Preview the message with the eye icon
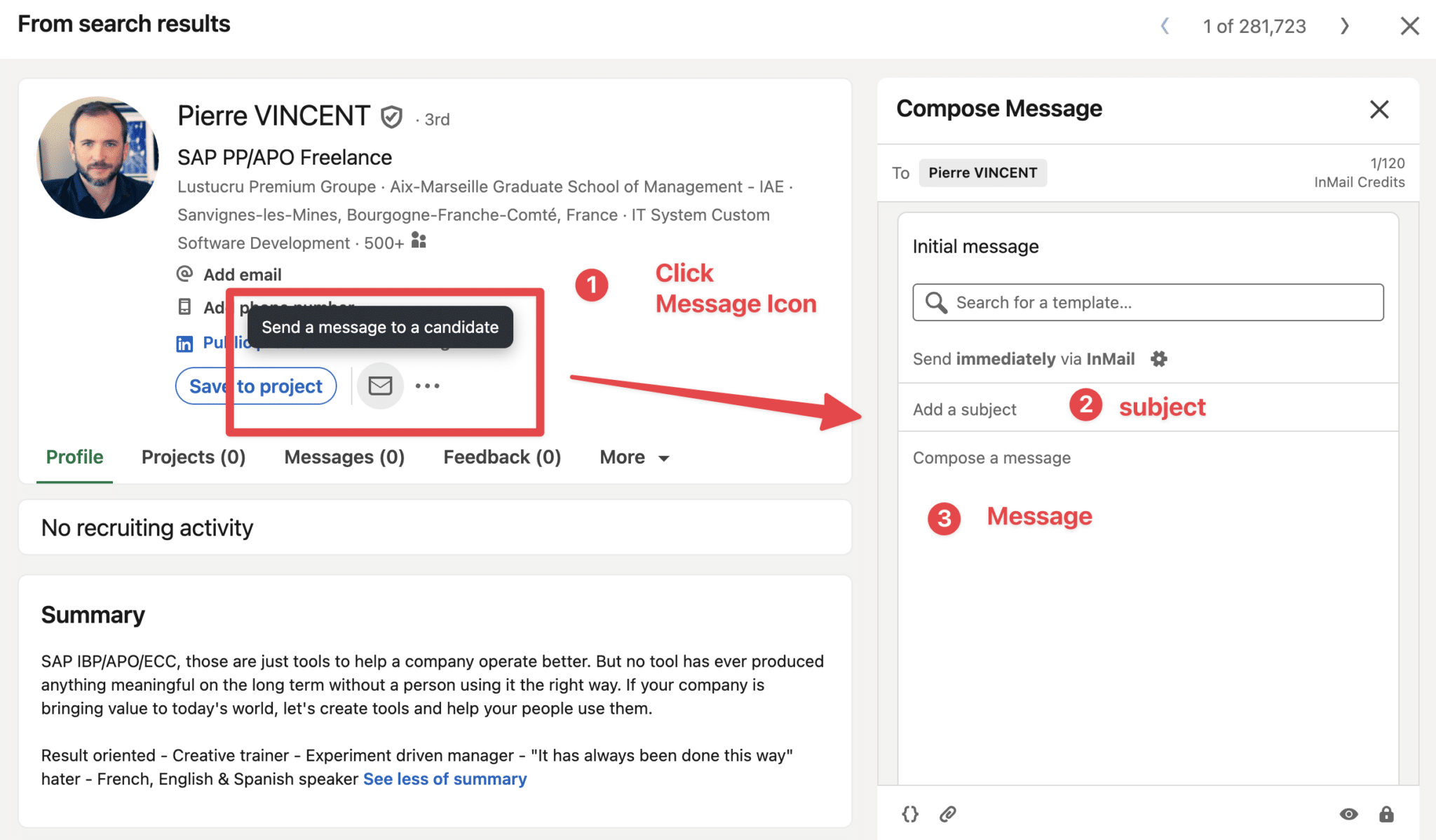 [x=1350, y=814]
